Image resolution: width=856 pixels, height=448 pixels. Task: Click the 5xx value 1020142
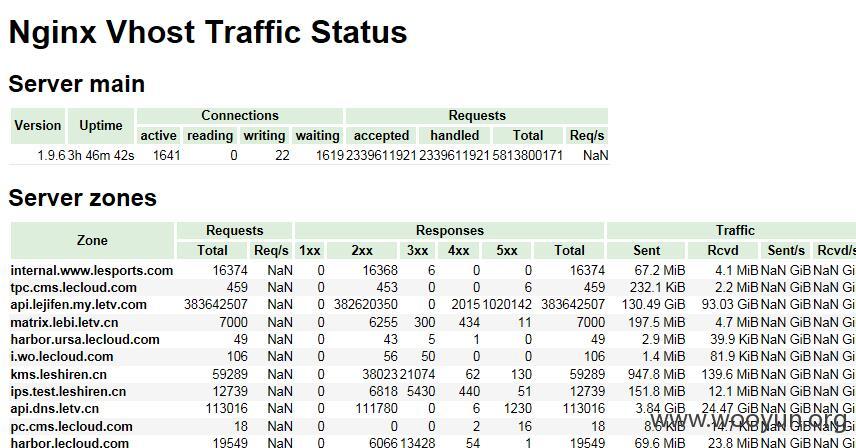(x=507, y=304)
